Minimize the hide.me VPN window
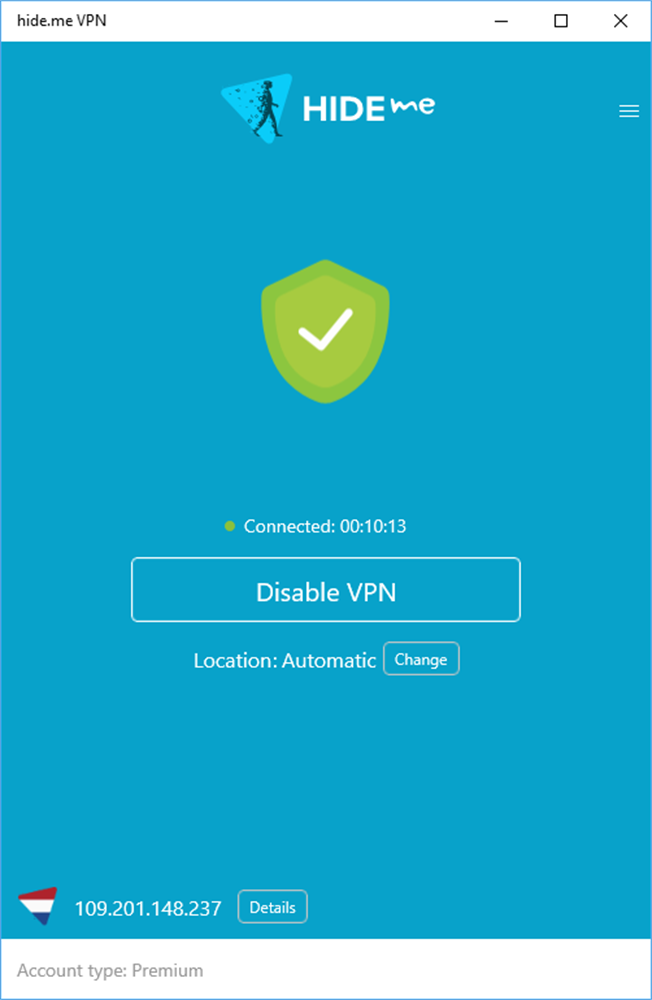 (x=501, y=21)
